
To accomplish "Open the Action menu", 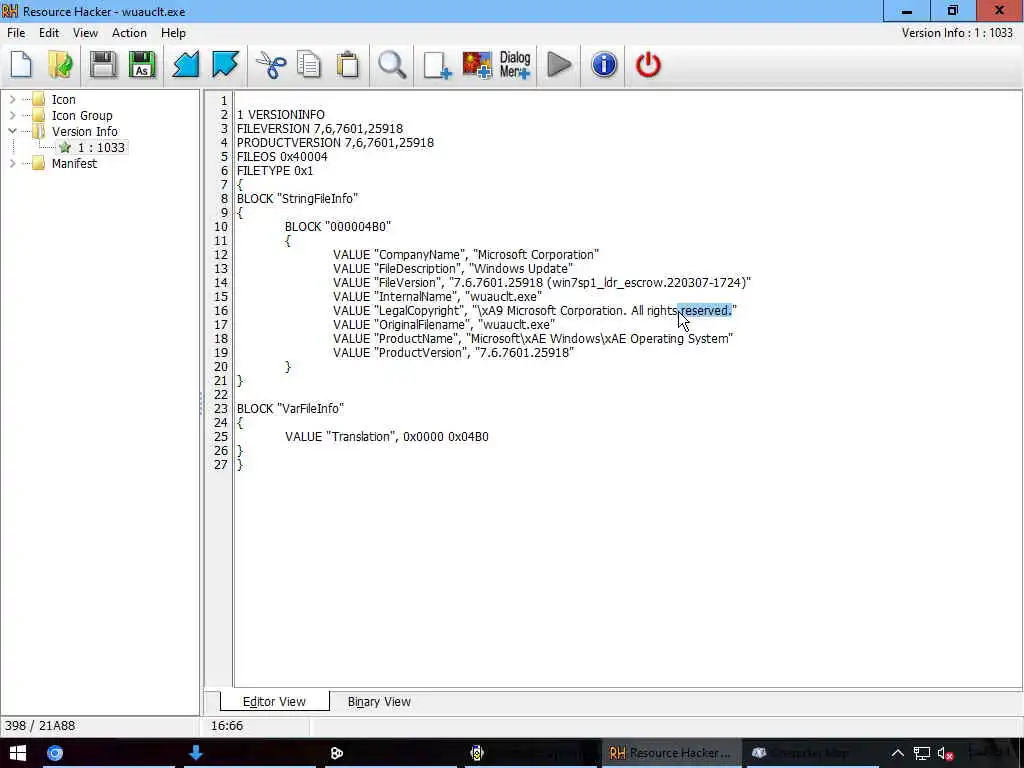I will click(x=129, y=33).
